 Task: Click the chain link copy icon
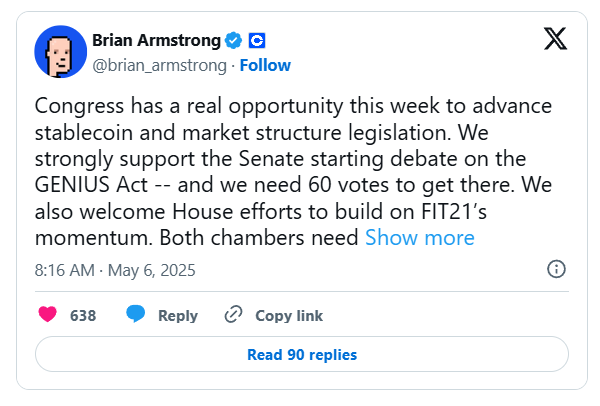pos(233,315)
